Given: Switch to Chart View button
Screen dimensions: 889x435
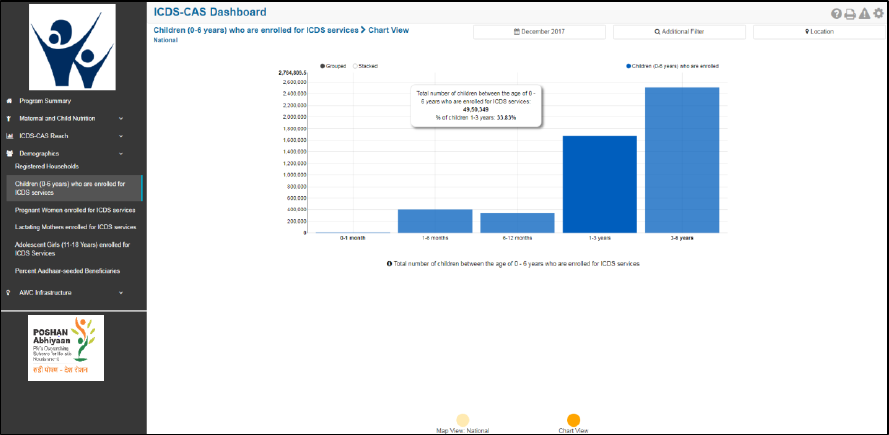Looking at the screenshot, I should pyautogui.click(x=573, y=420).
